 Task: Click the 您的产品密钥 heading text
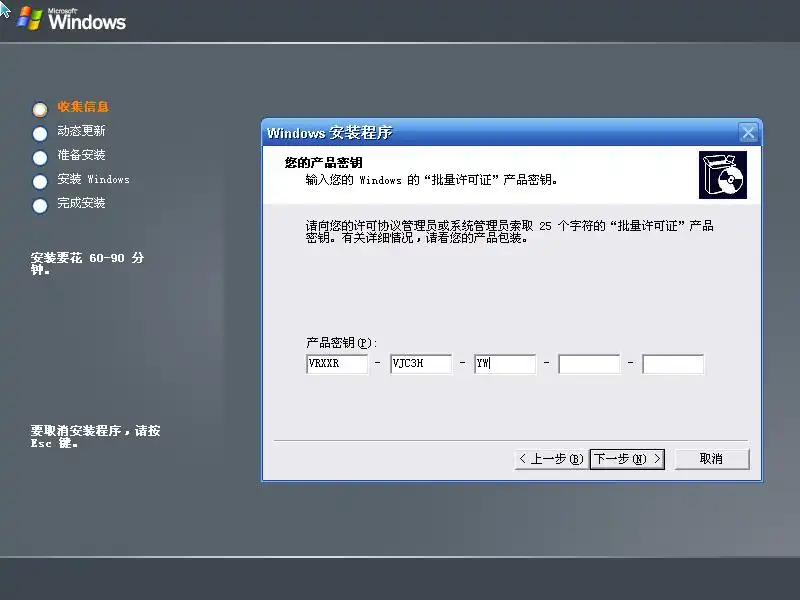323,163
